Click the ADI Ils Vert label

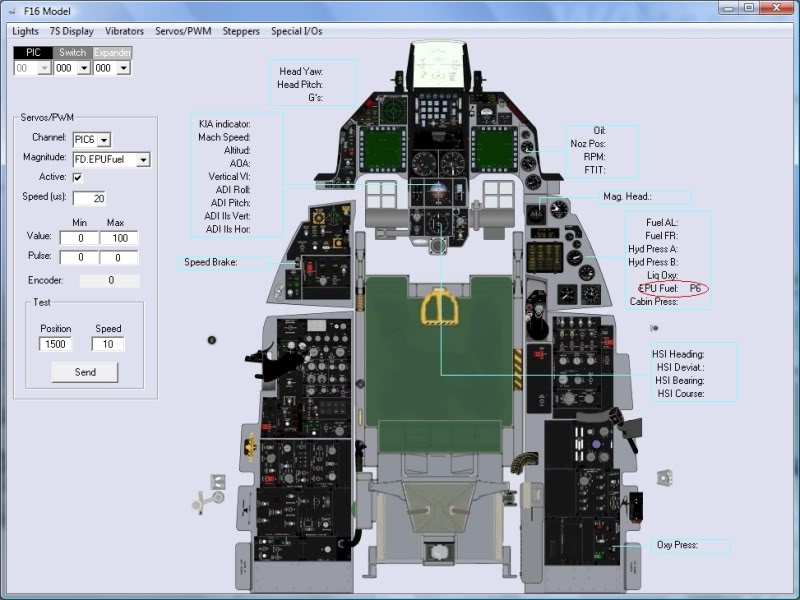tap(228, 216)
